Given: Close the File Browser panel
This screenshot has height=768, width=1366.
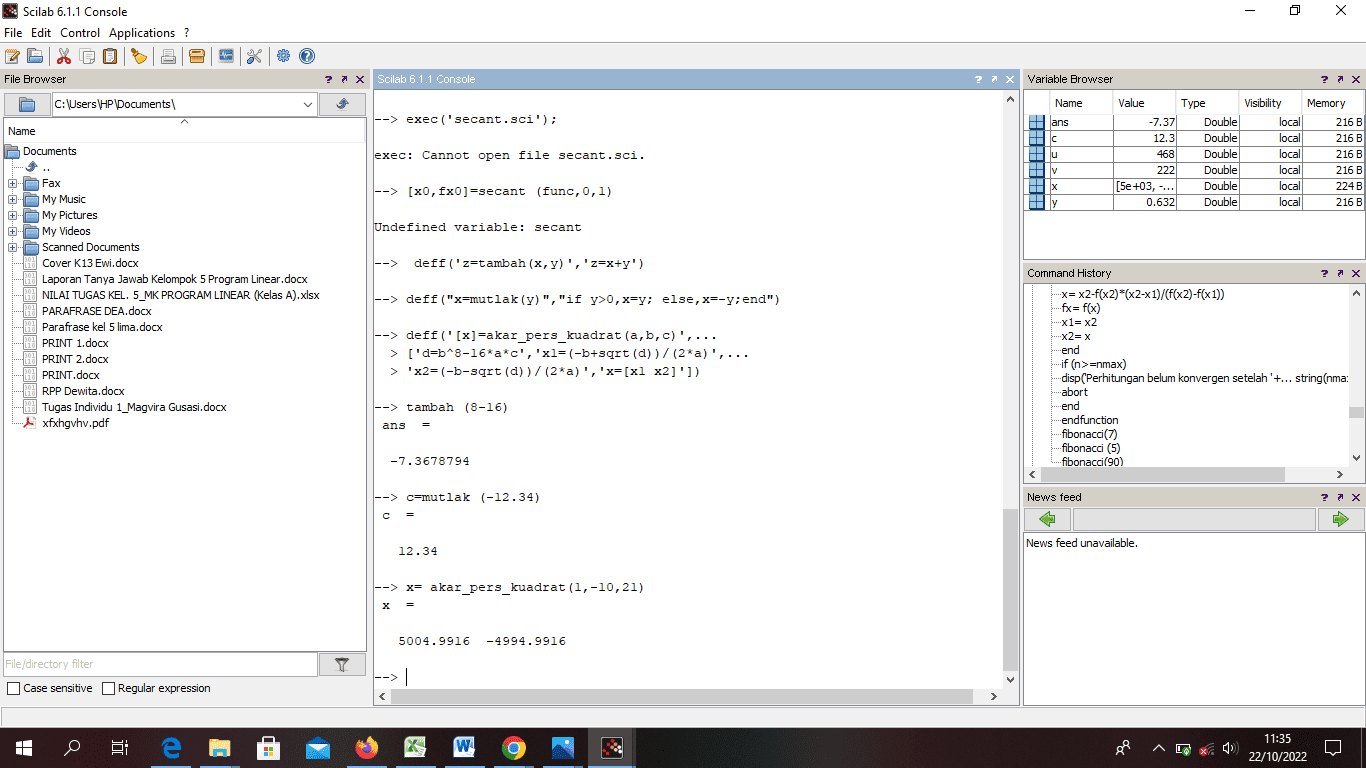Looking at the screenshot, I should tap(360, 79).
